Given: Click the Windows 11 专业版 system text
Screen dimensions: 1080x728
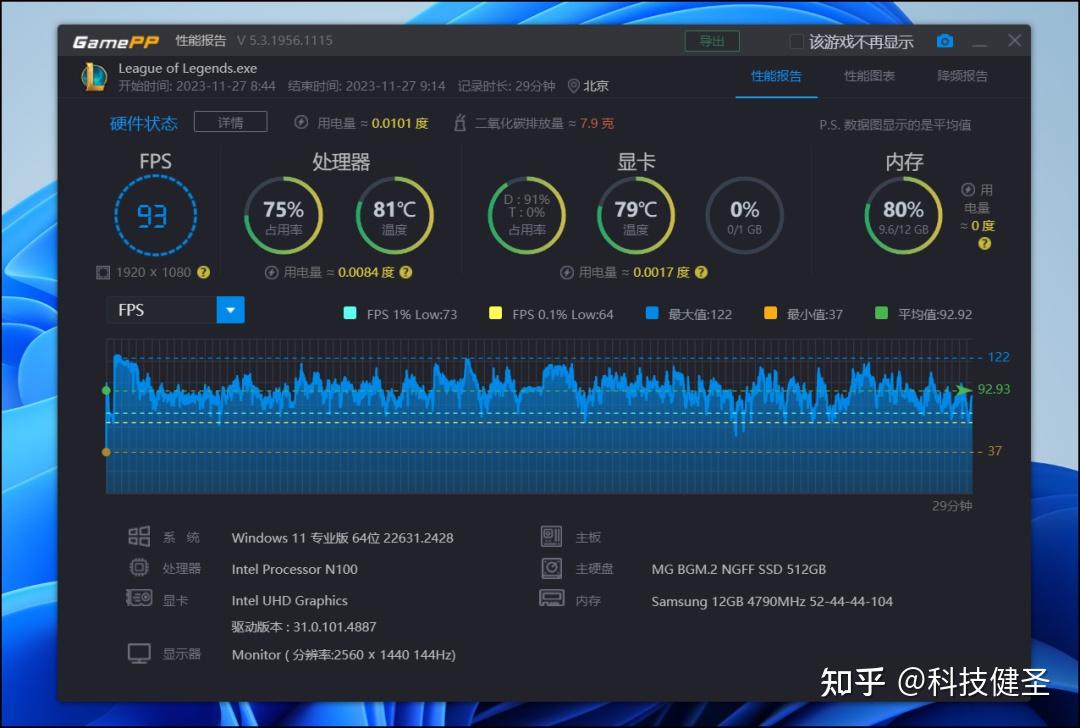Looking at the screenshot, I should (342, 538).
